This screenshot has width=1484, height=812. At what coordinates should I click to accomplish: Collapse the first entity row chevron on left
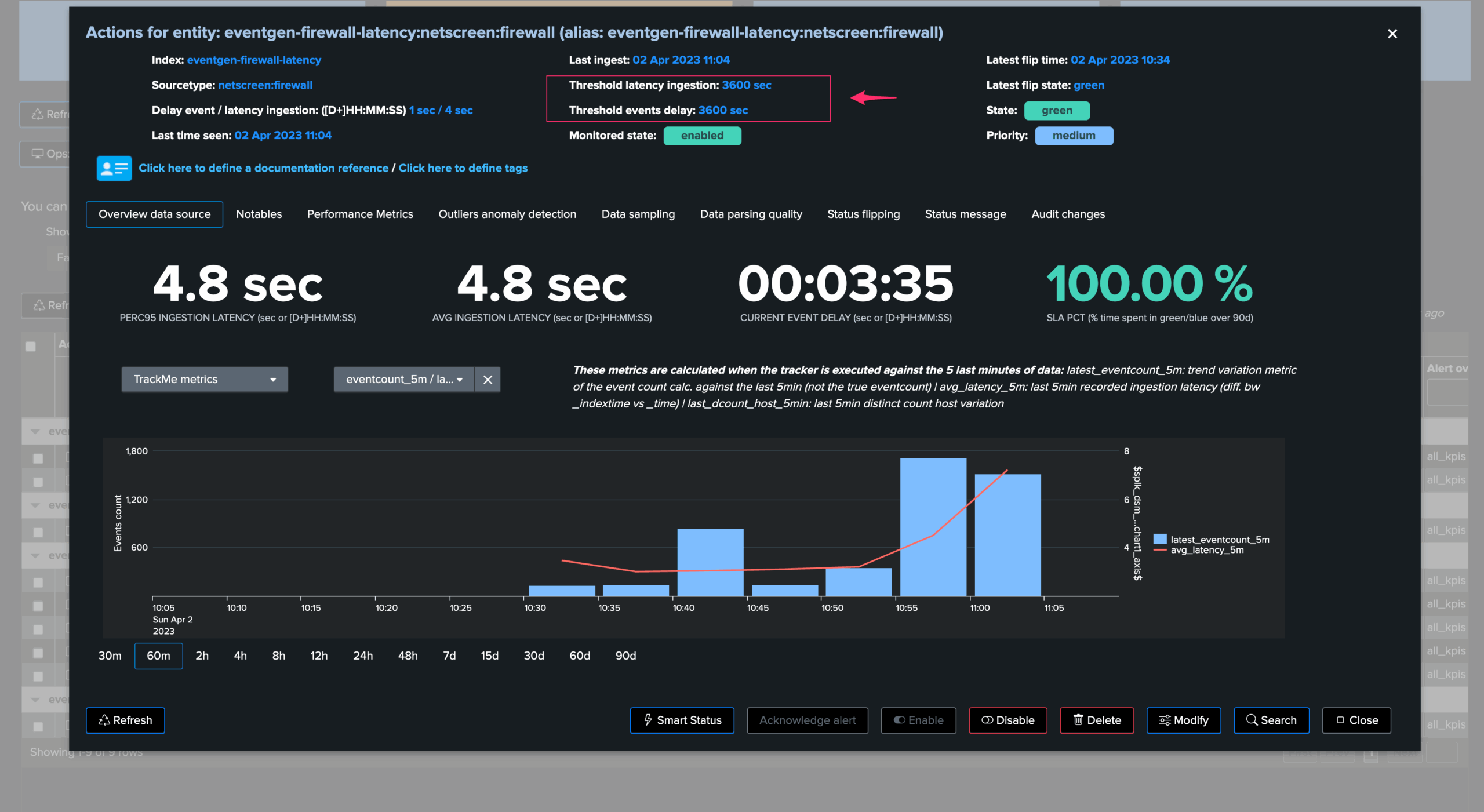point(36,431)
